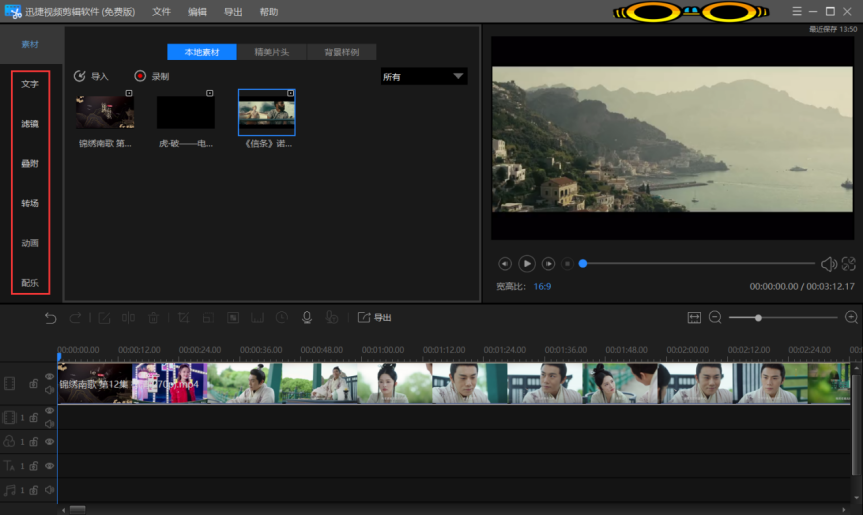Image resolution: width=863 pixels, height=515 pixels.
Task: Hide the main video track with eye icon
Action: pos(50,377)
